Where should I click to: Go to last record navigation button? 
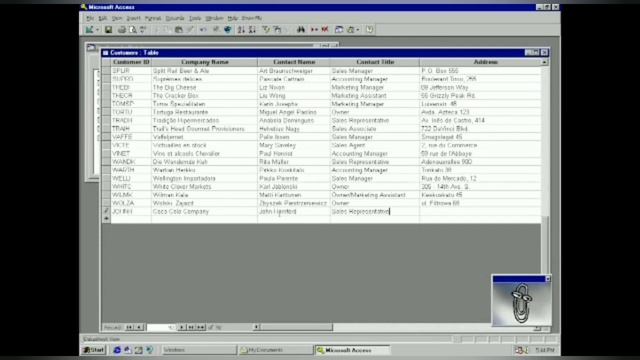(x=191, y=327)
